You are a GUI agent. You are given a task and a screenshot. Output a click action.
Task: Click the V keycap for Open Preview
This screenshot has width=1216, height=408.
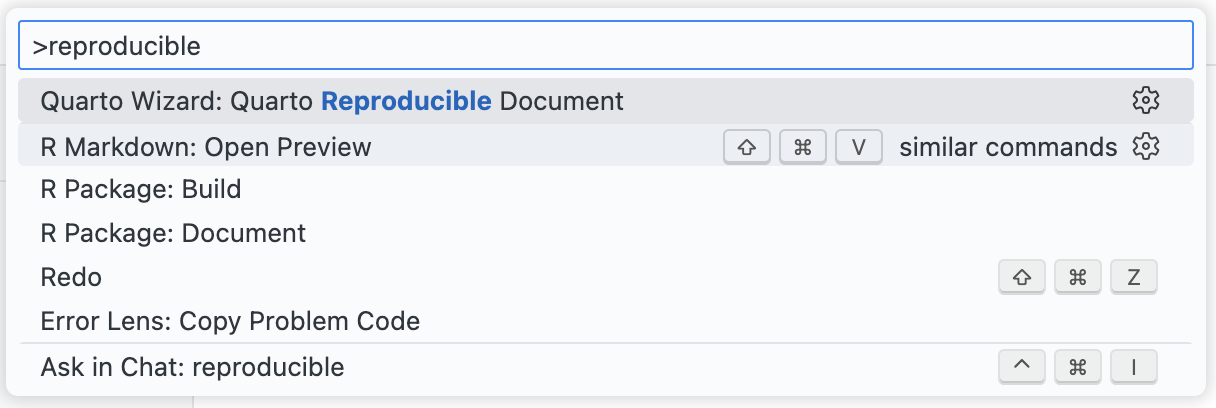[859, 147]
